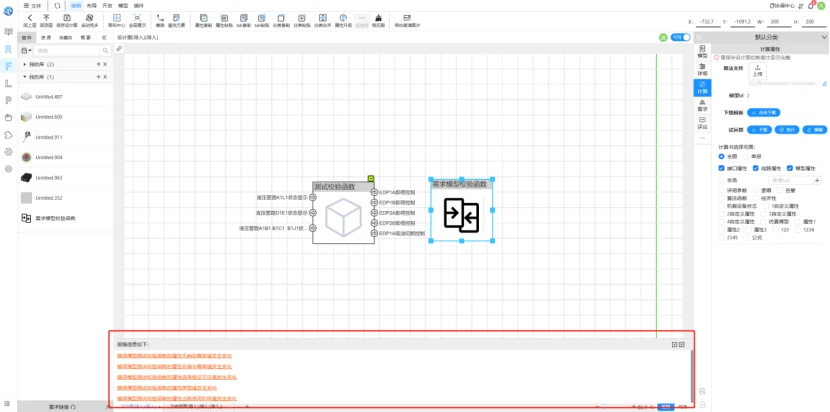This screenshot has width=830, height=412.
Task: Click the refresh icon beside 文件
Action: click(57, 5)
